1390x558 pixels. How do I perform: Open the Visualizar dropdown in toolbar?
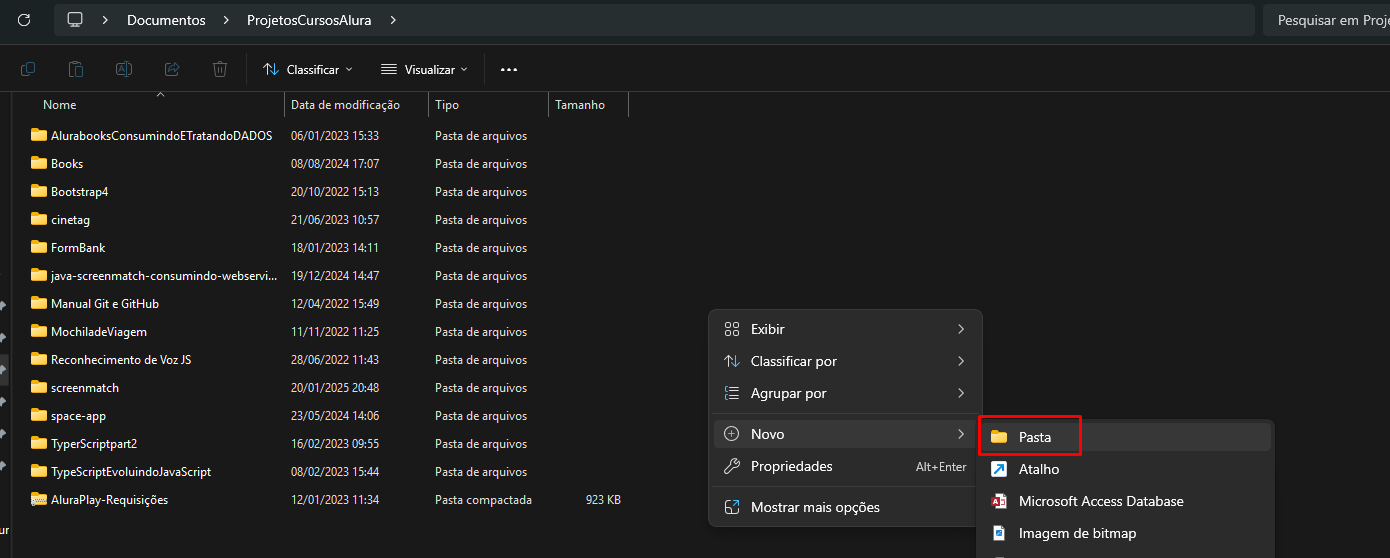pos(425,69)
